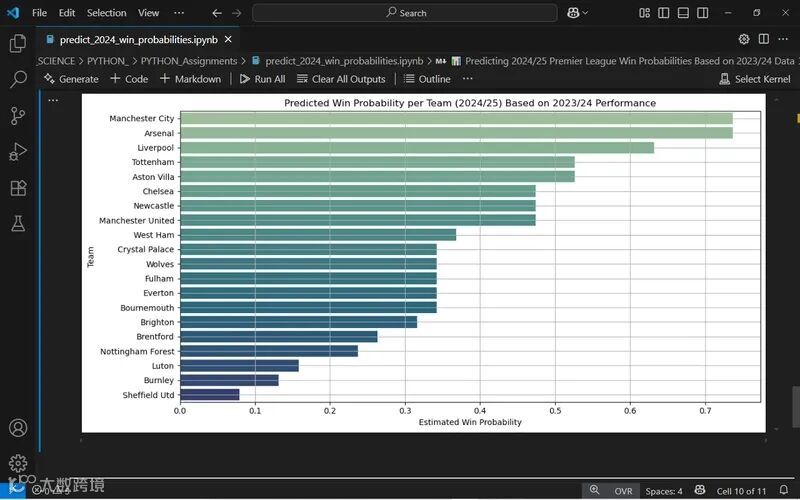Open the Testing flask view
Image resolution: width=800 pixels, height=500 pixels.
(18, 223)
